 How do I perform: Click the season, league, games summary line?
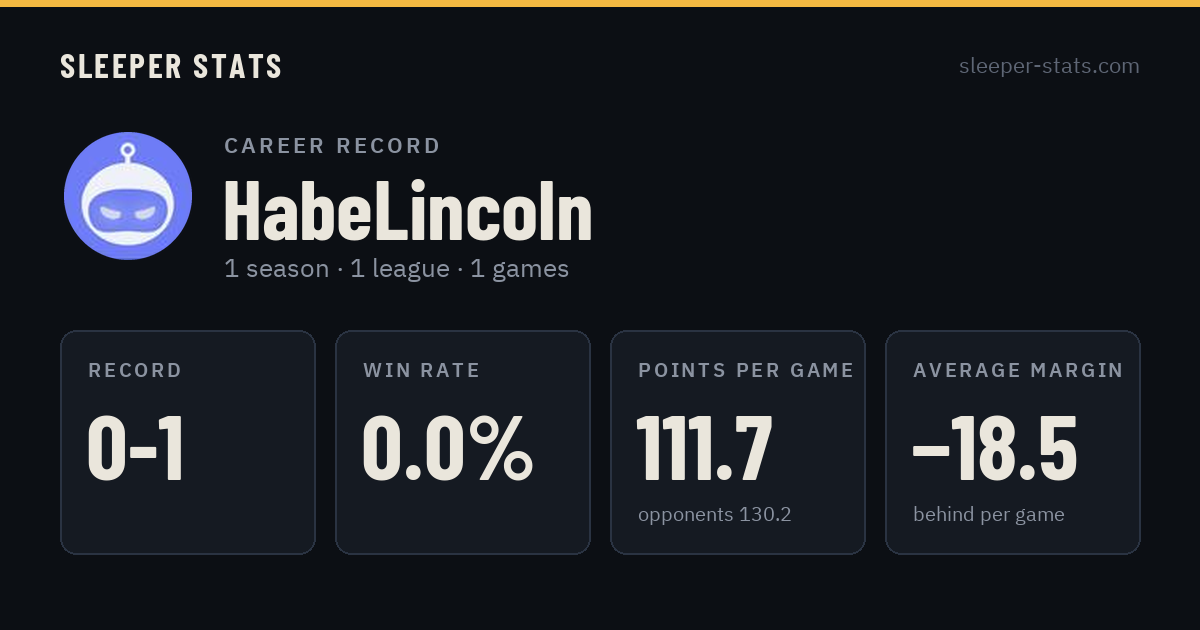tap(396, 269)
